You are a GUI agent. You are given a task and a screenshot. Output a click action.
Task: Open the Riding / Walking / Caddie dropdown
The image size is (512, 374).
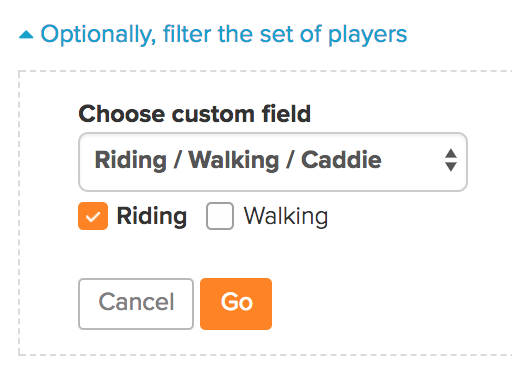[273, 162]
